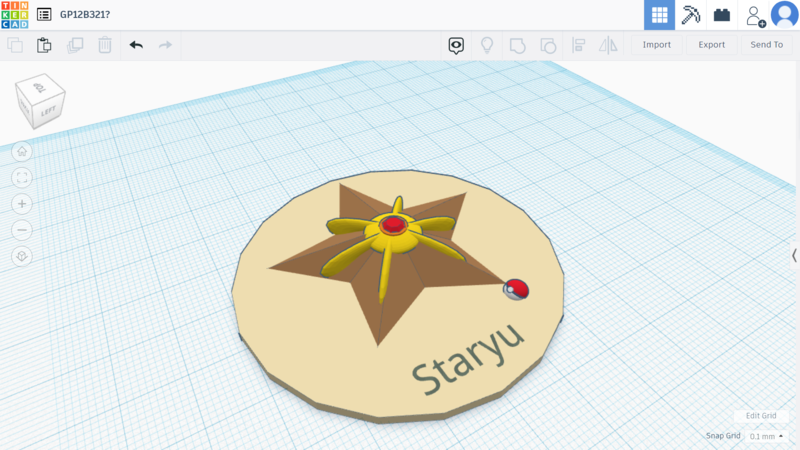Zoom in with plus button
The image size is (800, 450).
22,204
